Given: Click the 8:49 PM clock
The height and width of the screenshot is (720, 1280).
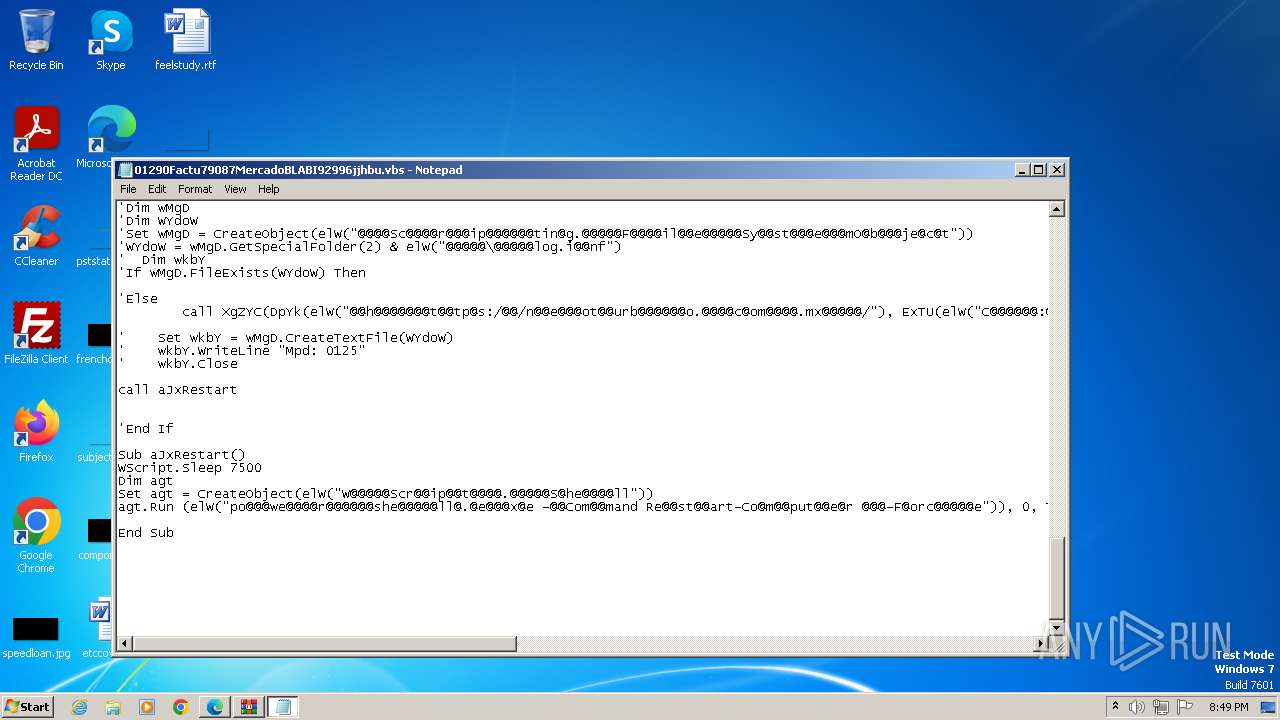Looking at the screenshot, I should click(1228, 707).
